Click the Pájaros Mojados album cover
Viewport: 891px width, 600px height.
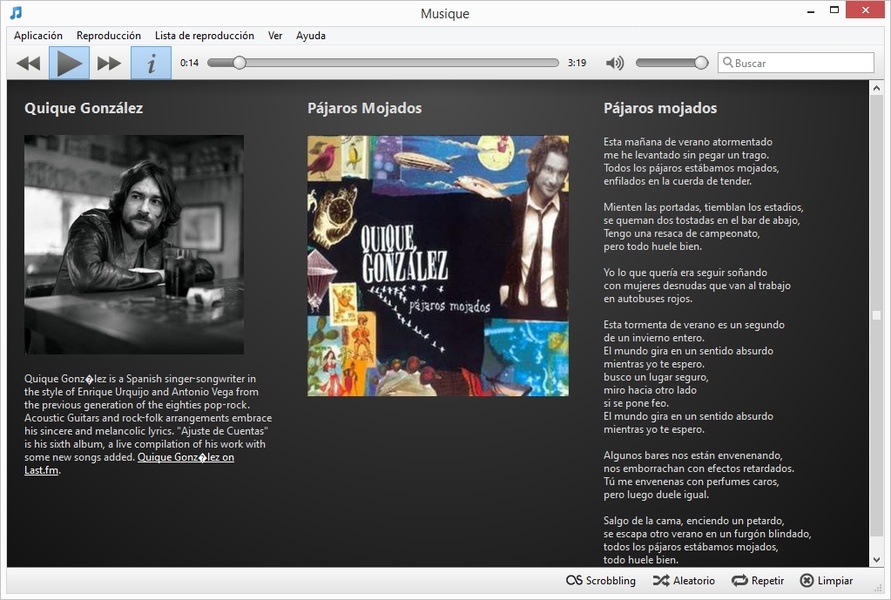pyautogui.click(x=438, y=265)
